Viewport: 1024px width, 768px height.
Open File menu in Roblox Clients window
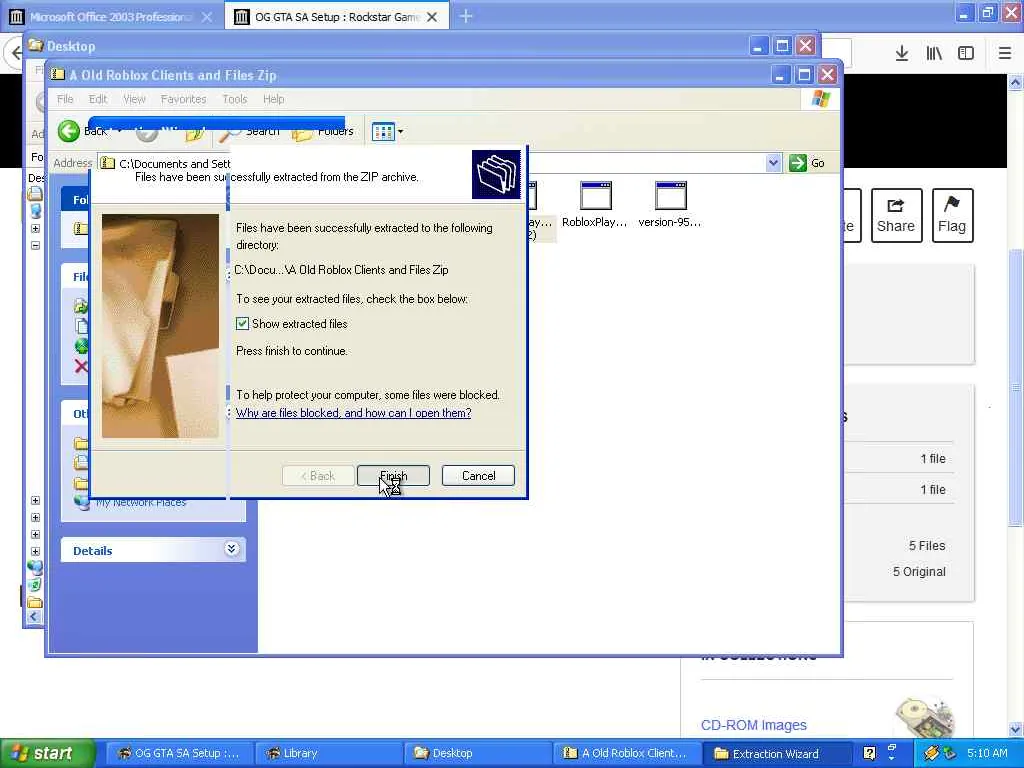coord(65,99)
